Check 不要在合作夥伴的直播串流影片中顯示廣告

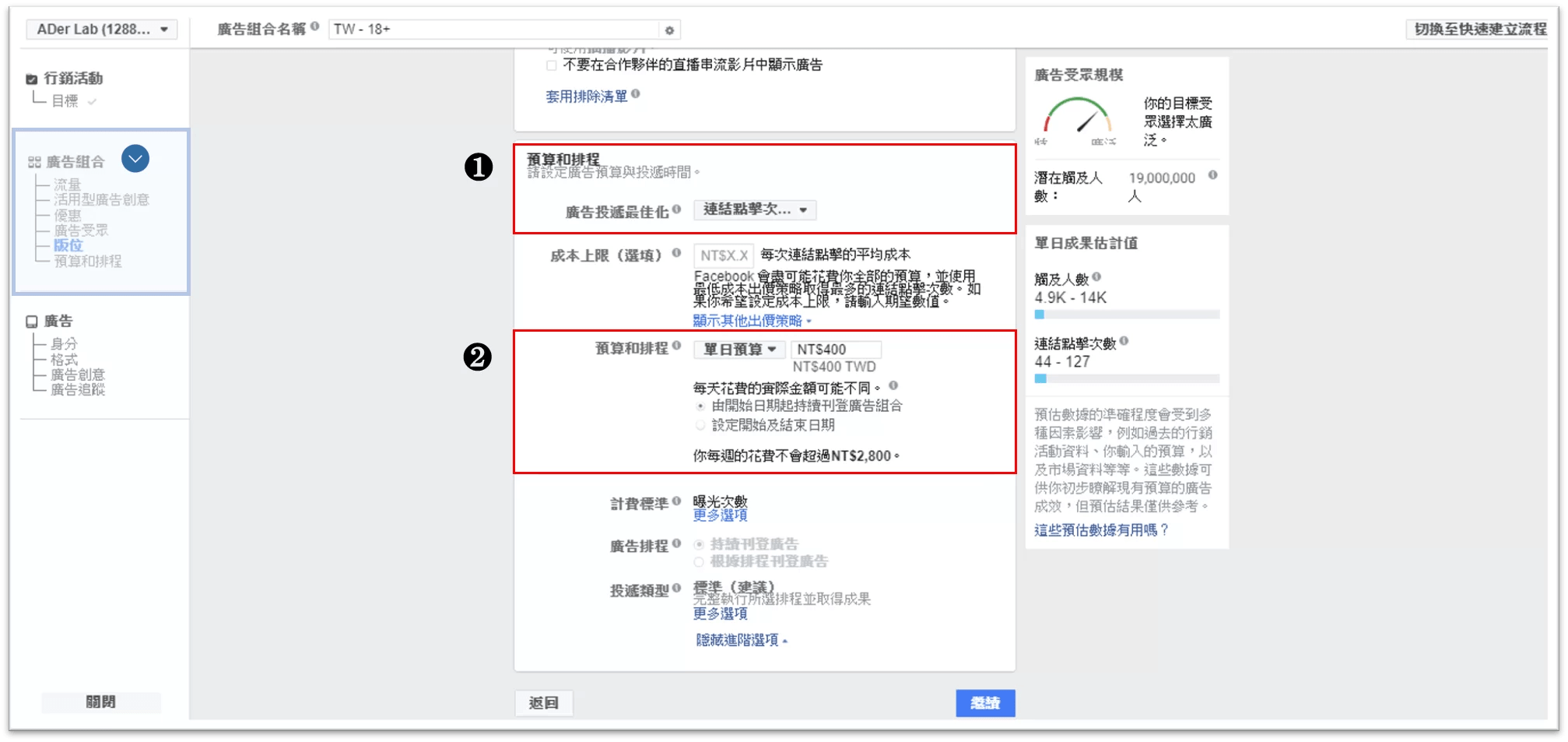pos(549,65)
